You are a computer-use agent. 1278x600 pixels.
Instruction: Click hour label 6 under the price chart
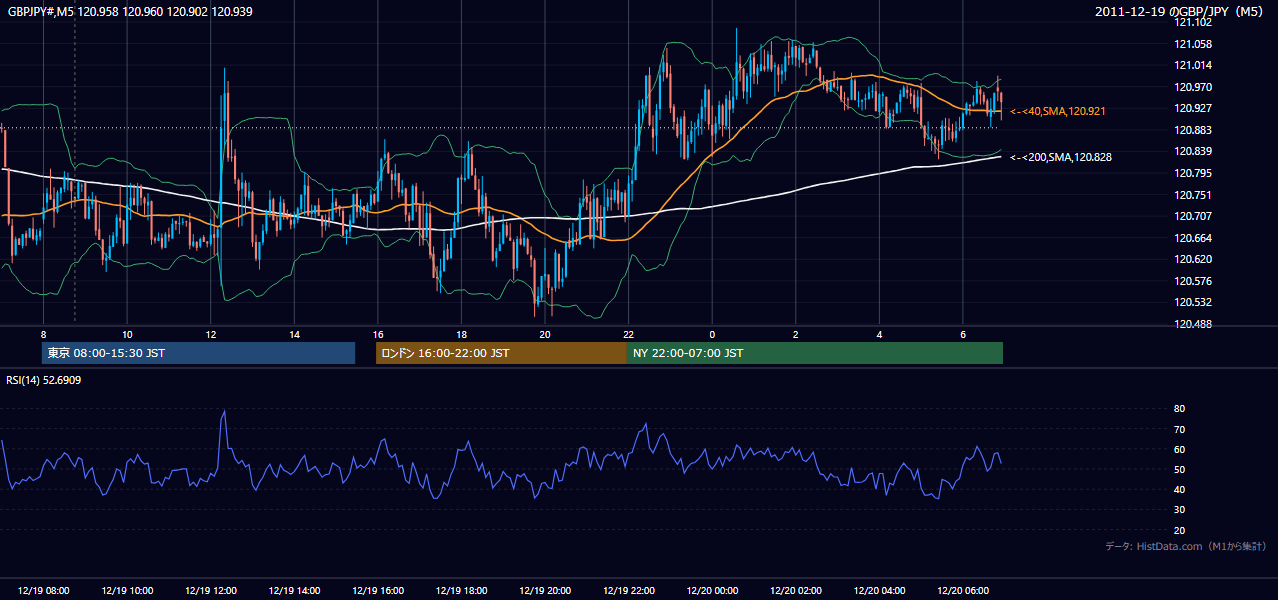tap(962, 334)
